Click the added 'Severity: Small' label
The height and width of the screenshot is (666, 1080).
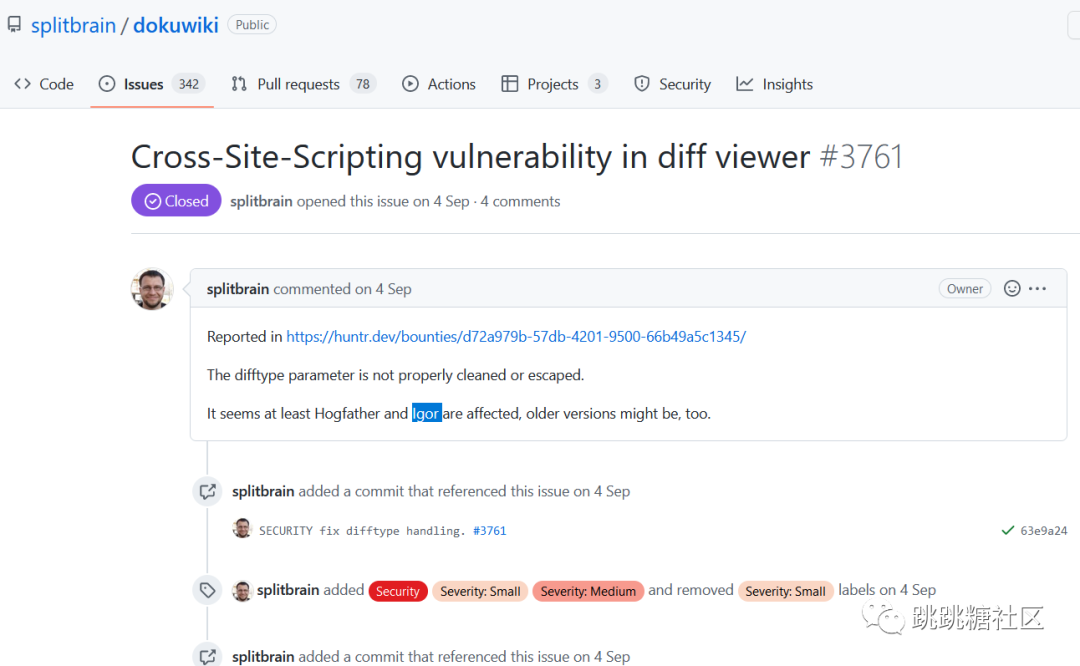pyautogui.click(x=480, y=591)
